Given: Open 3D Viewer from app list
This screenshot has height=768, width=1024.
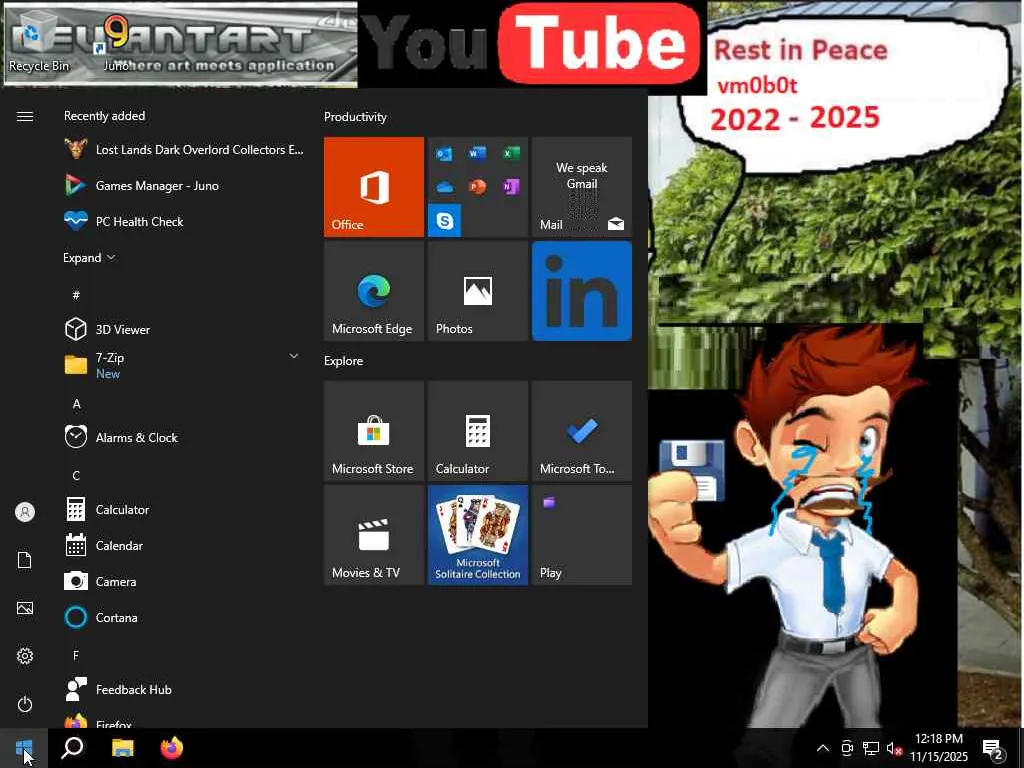Looking at the screenshot, I should [184, 329].
